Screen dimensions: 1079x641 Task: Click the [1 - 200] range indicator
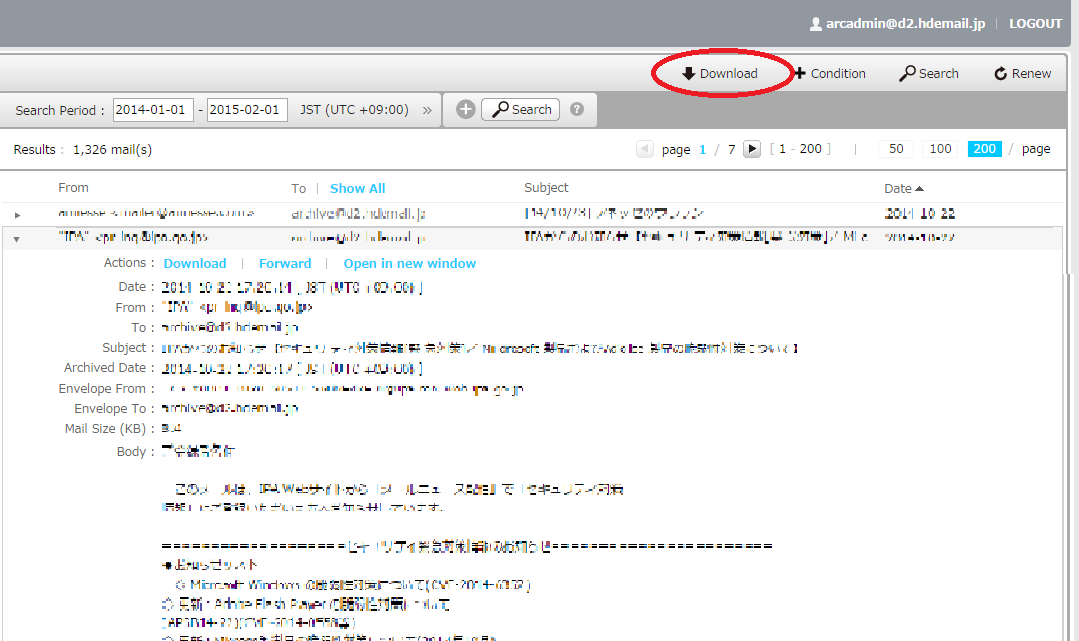[x=800, y=149]
